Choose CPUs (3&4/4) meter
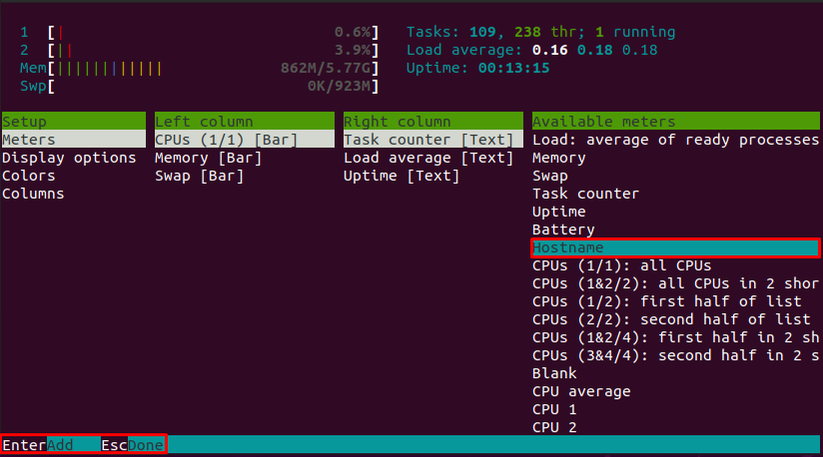The width and height of the screenshot is (823, 457). pyautogui.click(x=676, y=355)
